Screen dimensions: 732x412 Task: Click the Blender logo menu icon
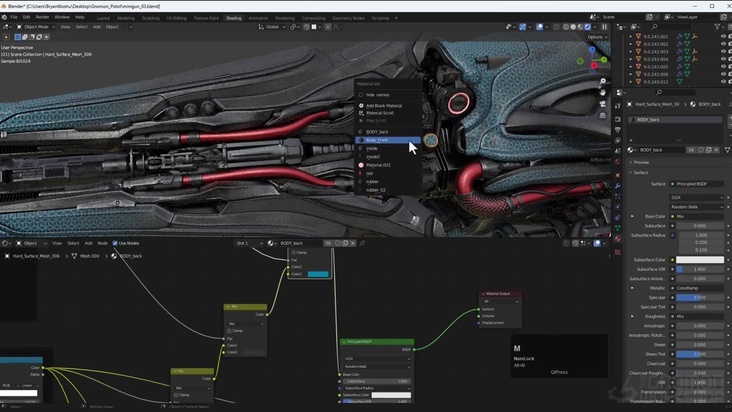pyautogui.click(x=4, y=17)
